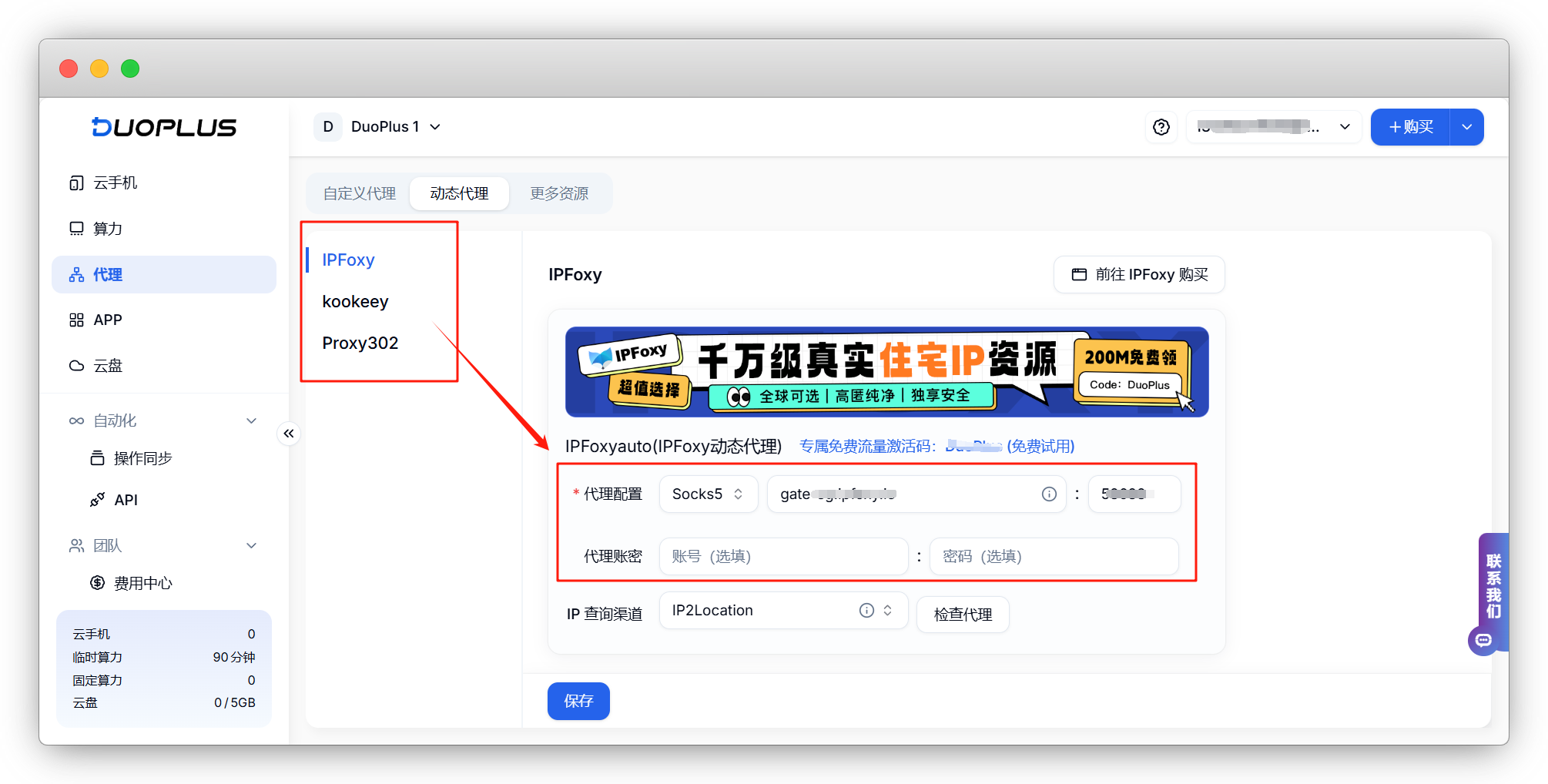Click the 固定算力 usage row
1548x784 pixels.
point(164,681)
